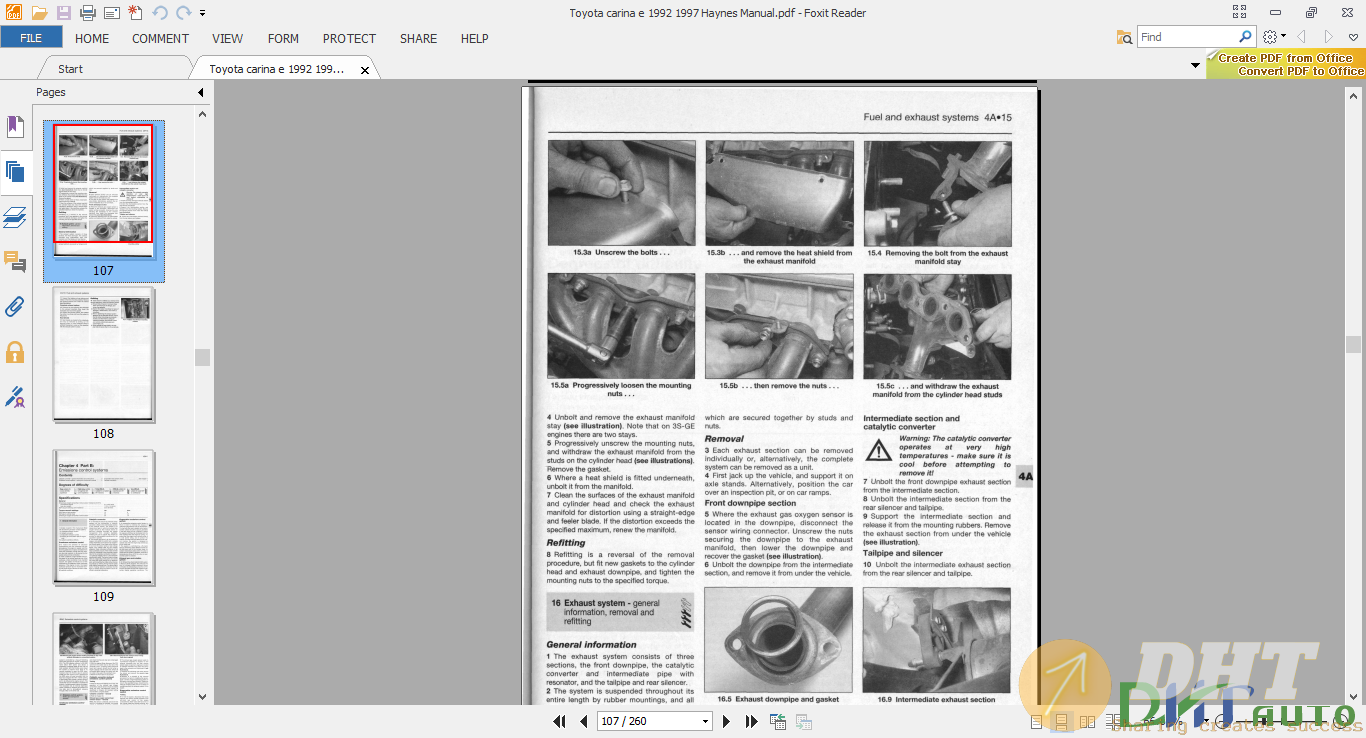Open the PROTECT ribbon tab
This screenshot has width=1366, height=738.
(x=349, y=38)
